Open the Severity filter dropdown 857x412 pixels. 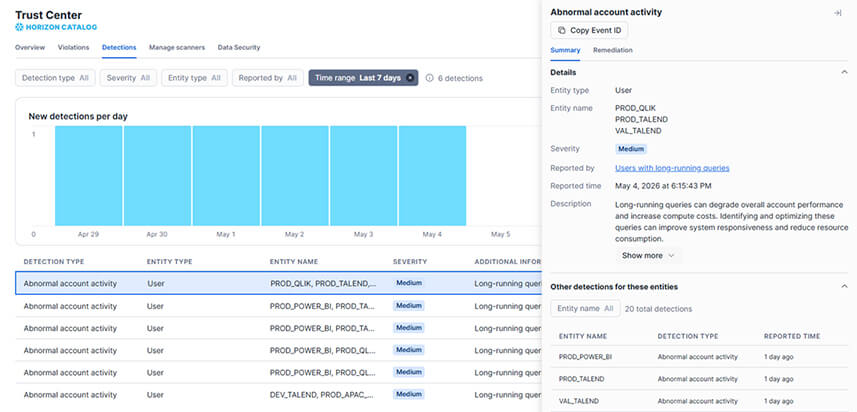click(x=128, y=78)
